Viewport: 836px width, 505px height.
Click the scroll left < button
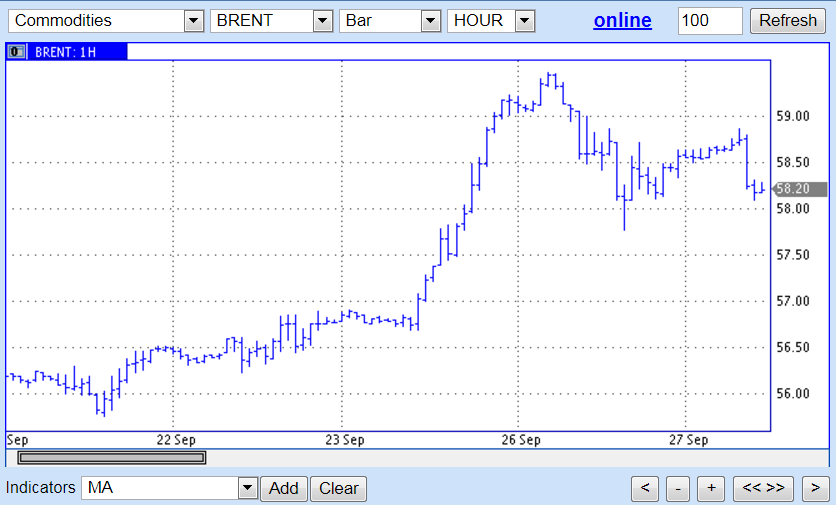tap(645, 488)
